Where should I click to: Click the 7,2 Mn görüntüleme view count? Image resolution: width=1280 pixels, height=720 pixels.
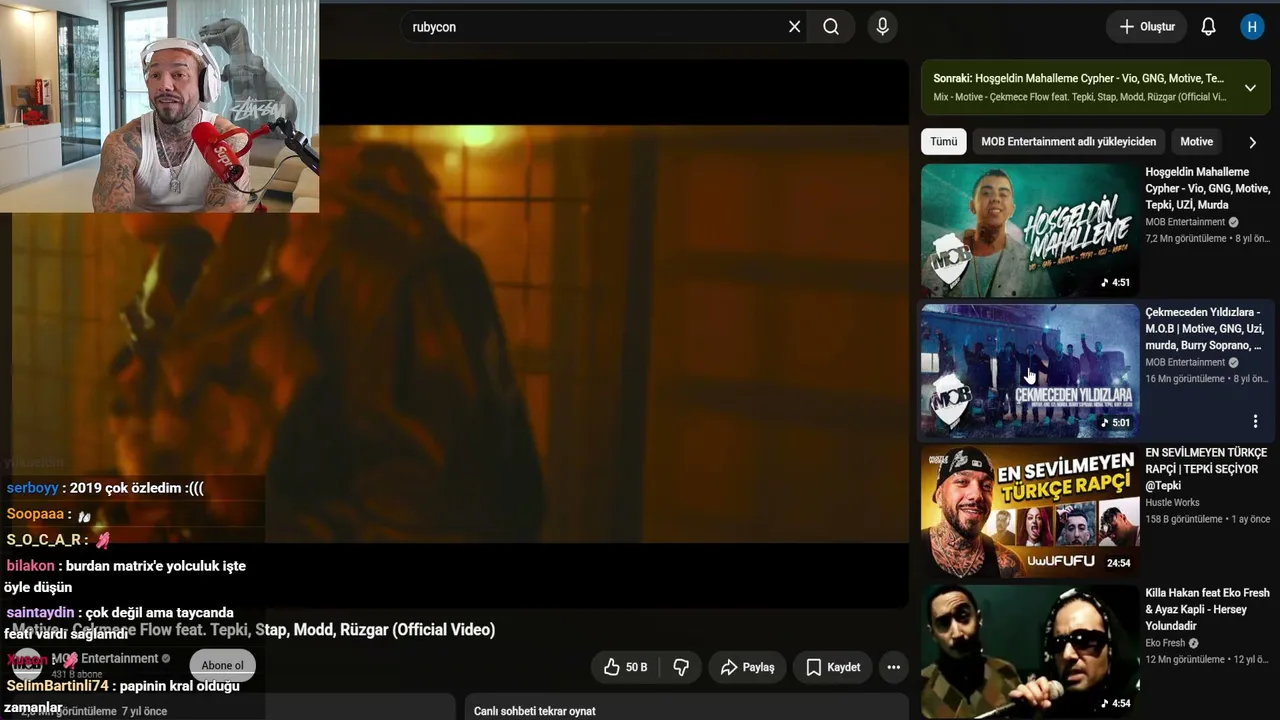(1185, 239)
